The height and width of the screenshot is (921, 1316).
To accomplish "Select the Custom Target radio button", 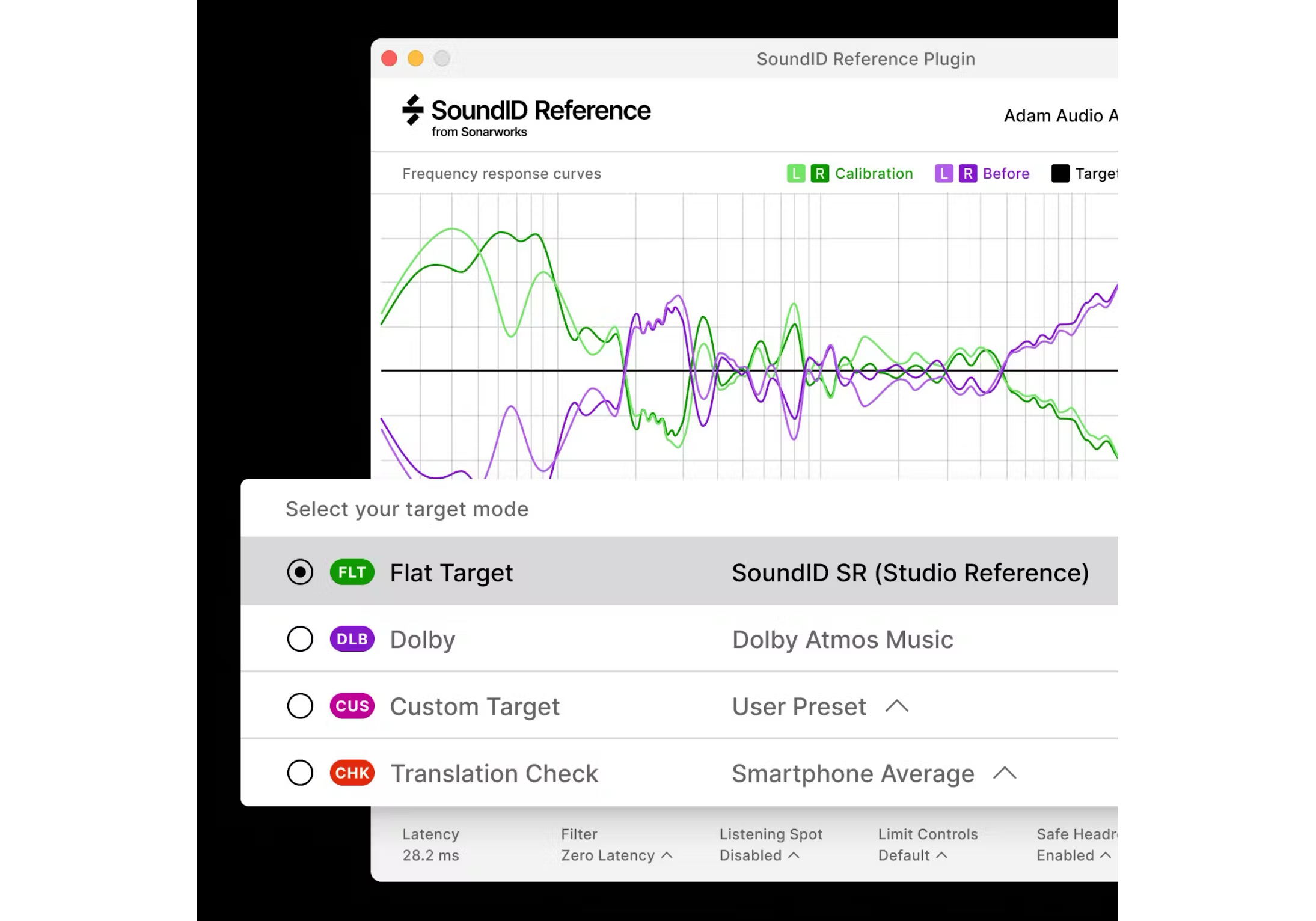I will (x=300, y=706).
